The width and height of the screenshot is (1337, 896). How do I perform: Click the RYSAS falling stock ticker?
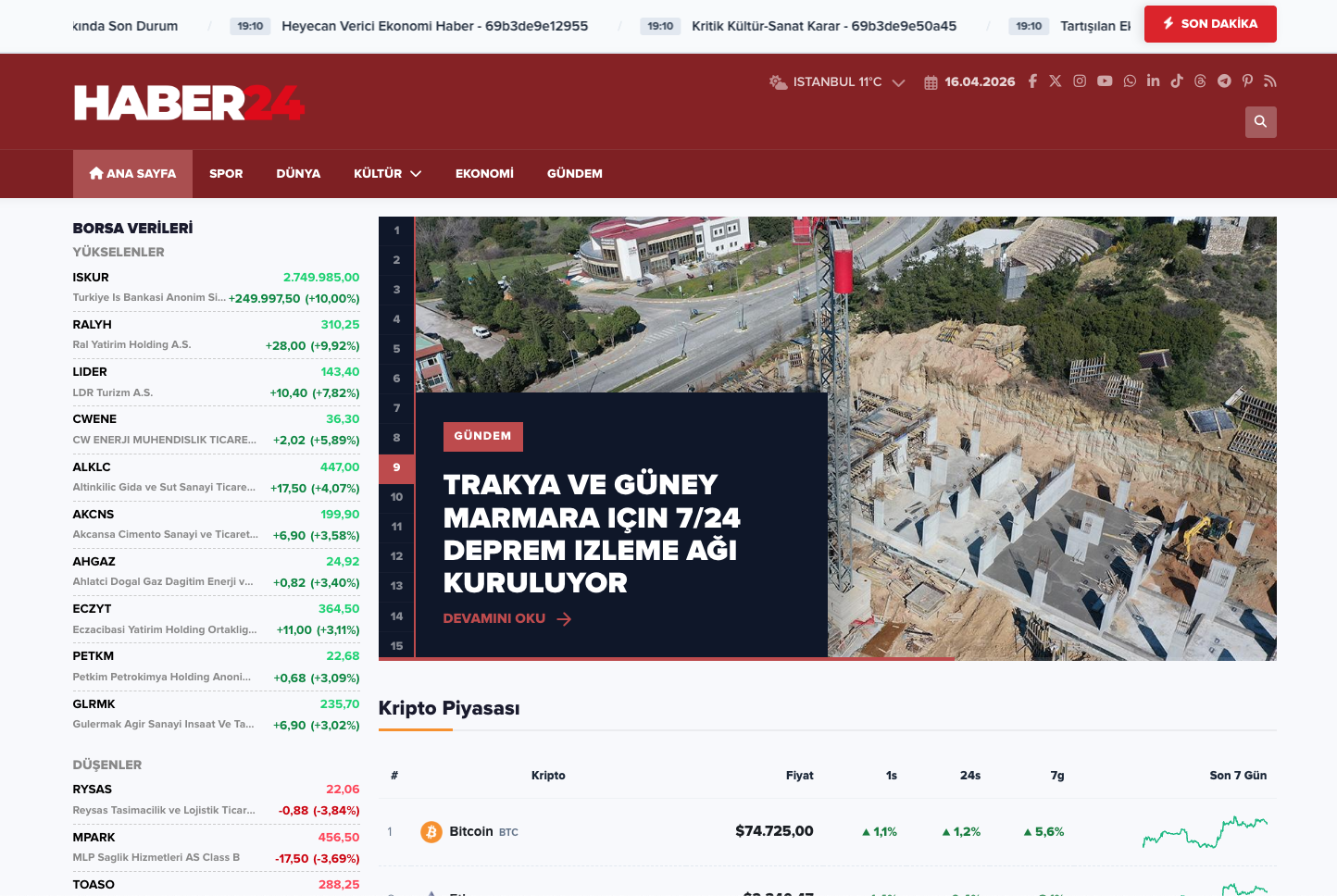click(93, 790)
